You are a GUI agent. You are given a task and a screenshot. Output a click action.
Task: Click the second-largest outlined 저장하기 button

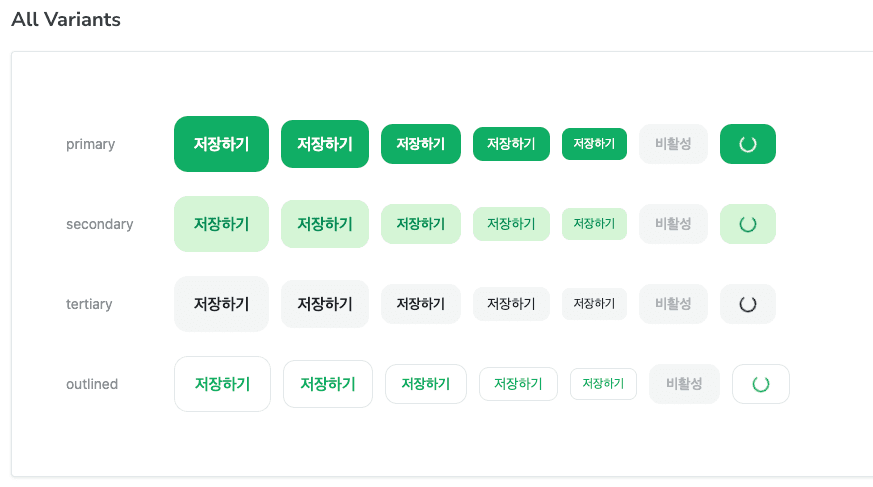click(328, 384)
